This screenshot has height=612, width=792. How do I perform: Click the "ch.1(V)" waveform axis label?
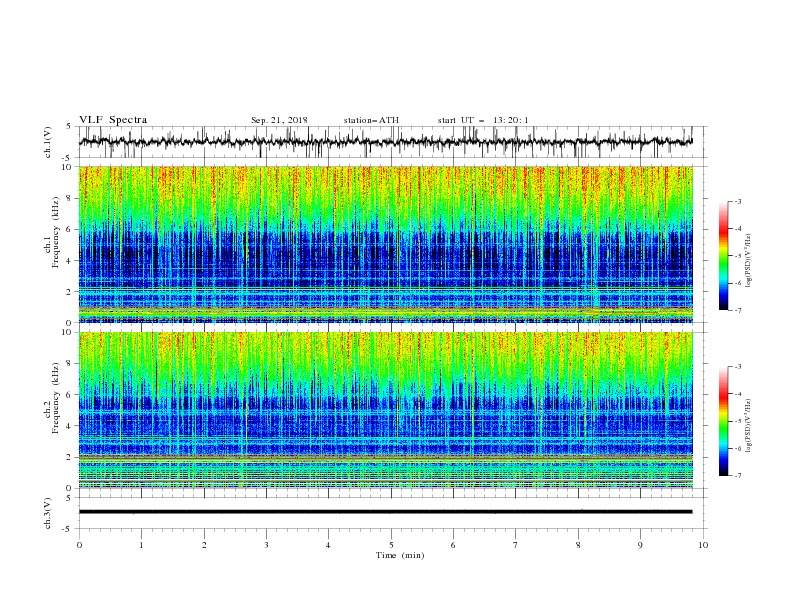(48, 142)
